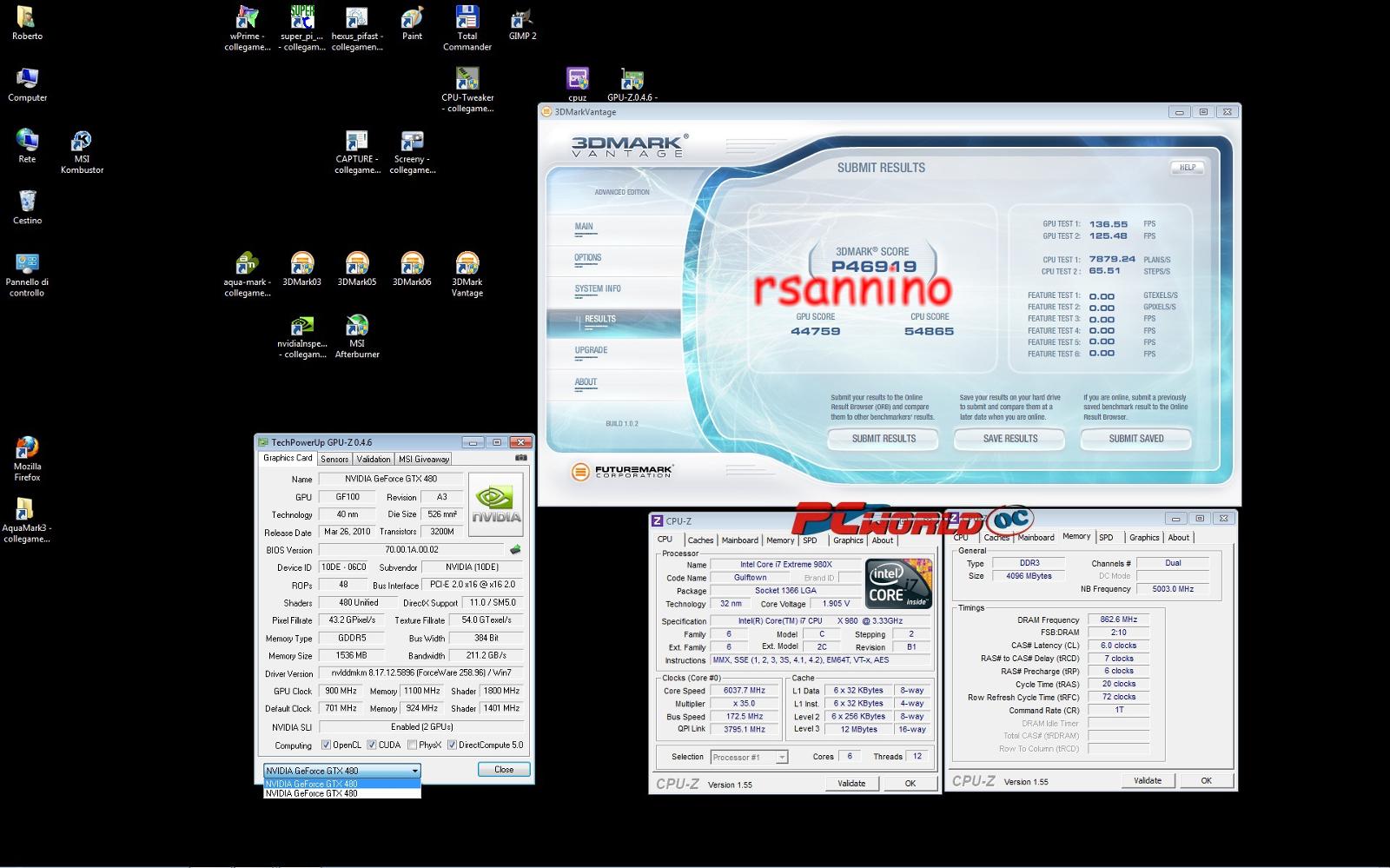Click Validate in left CPU-Z window
This screenshot has height=868, width=1390.
(x=851, y=783)
